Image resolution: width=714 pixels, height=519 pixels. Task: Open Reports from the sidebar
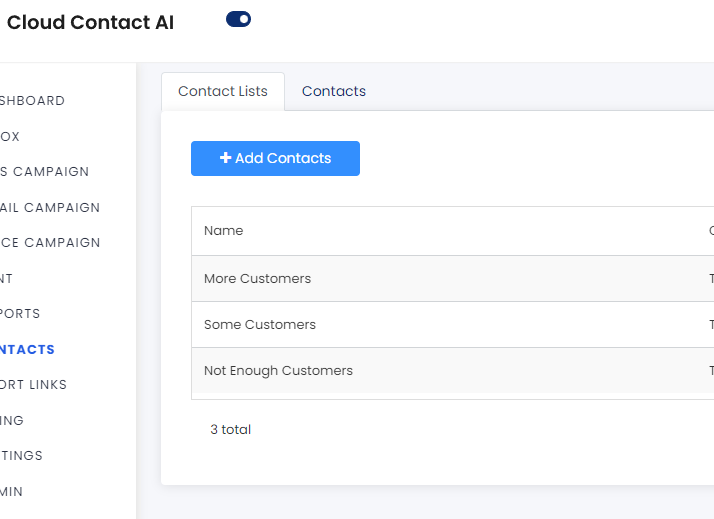point(20,314)
